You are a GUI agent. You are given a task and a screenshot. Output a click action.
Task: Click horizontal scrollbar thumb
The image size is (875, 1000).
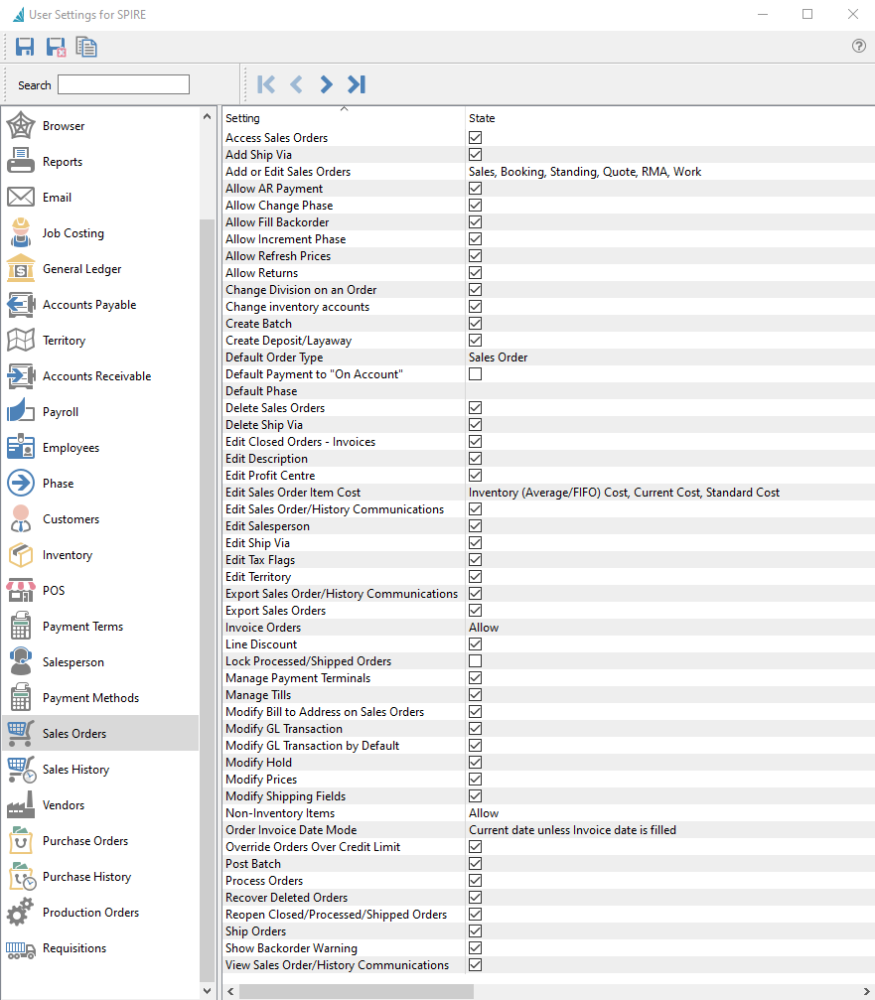point(357,991)
